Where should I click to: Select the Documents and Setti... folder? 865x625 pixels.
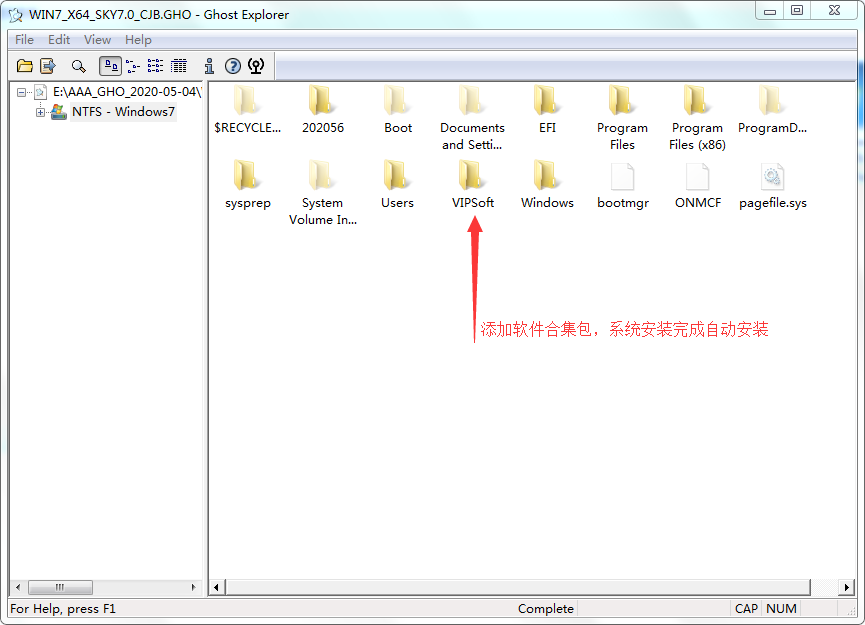472,119
